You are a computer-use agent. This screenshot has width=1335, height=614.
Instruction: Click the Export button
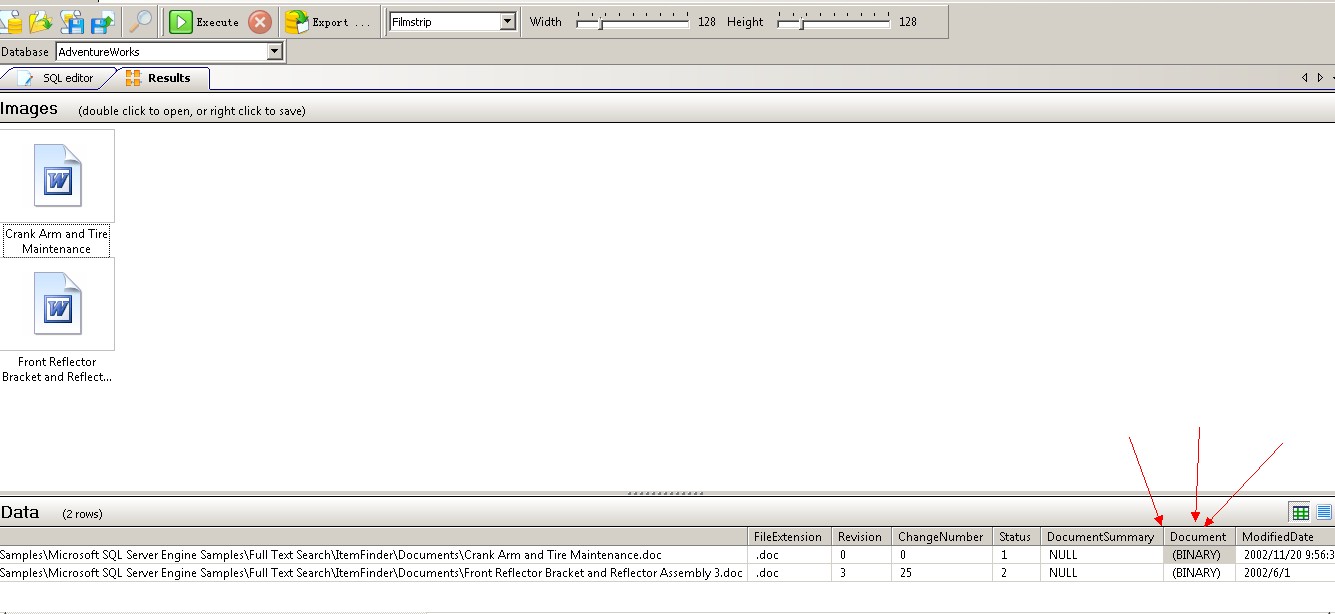pos(327,22)
